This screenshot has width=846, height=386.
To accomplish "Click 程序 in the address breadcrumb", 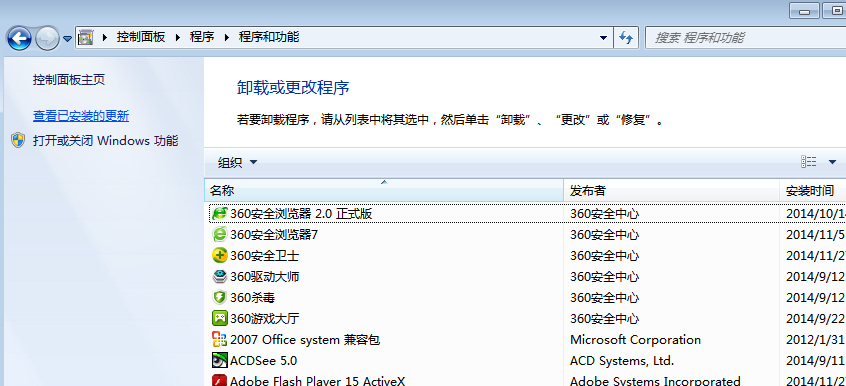I will (202, 37).
